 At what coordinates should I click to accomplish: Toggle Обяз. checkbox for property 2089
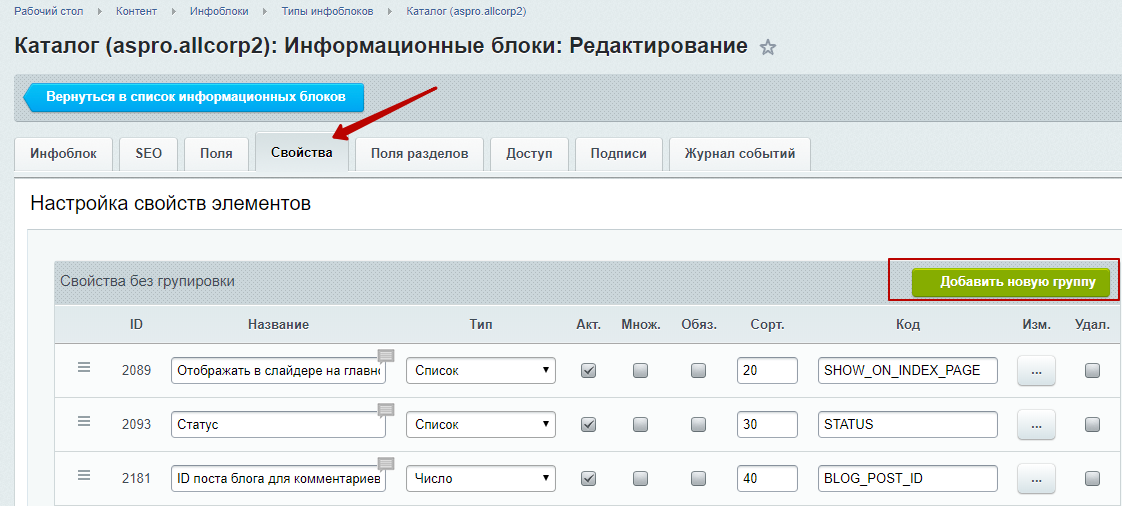click(698, 370)
